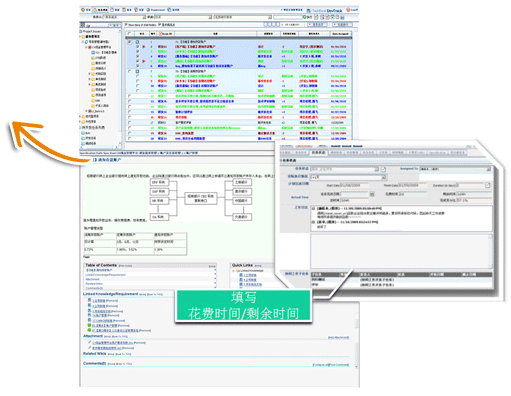The width and height of the screenshot is (511, 396).
Task: Click the Linked Knowledge folder icon in Quick Links
Action: click(x=239, y=271)
